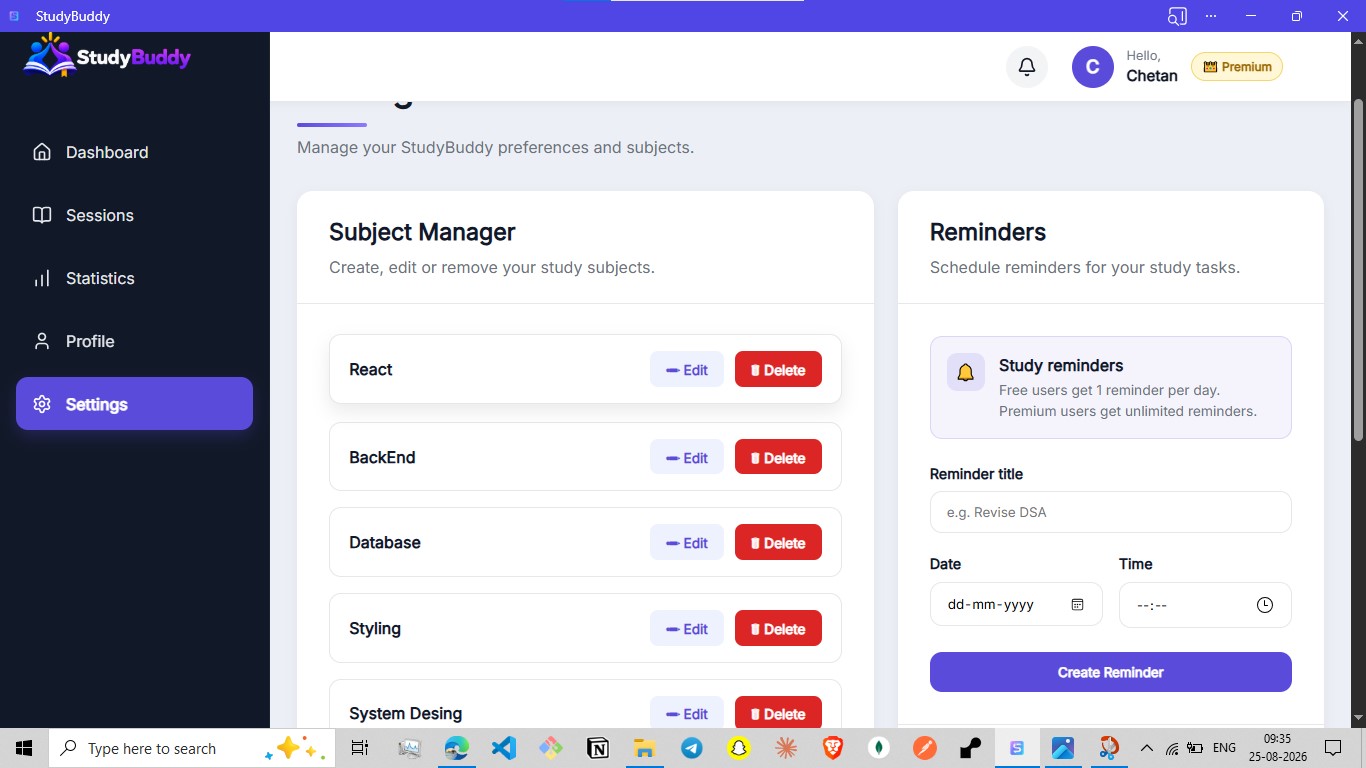Click the StudyBuddy logo in the sidebar

click(x=107, y=56)
